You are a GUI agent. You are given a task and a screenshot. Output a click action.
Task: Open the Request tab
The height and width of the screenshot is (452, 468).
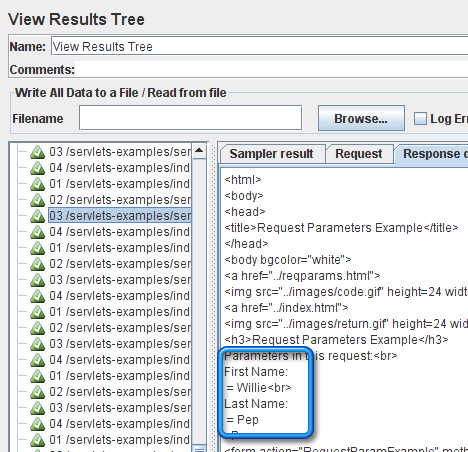pos(359,154)
